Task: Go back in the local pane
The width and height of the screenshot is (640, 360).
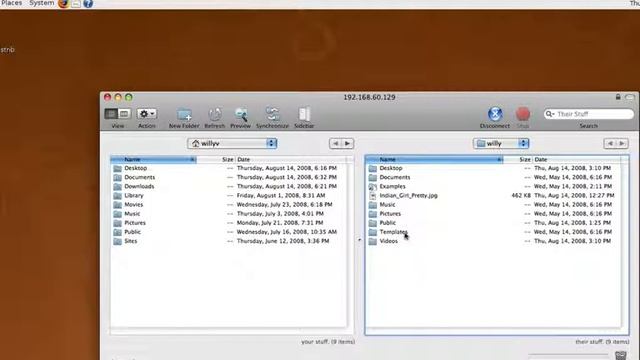Action: tap(336, 143)
